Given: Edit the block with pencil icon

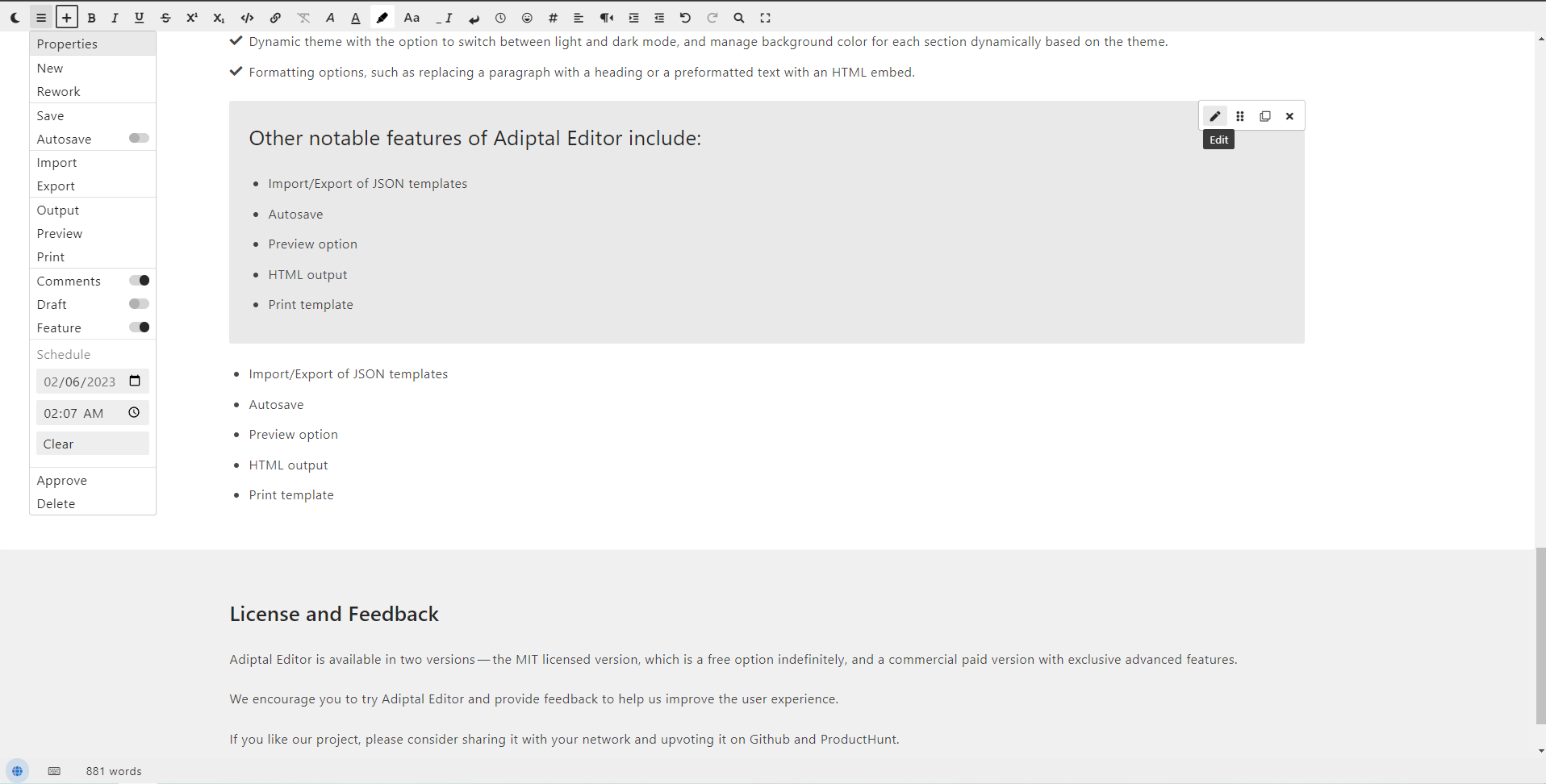Looking at the screenshot, I should pos(1215,116).
